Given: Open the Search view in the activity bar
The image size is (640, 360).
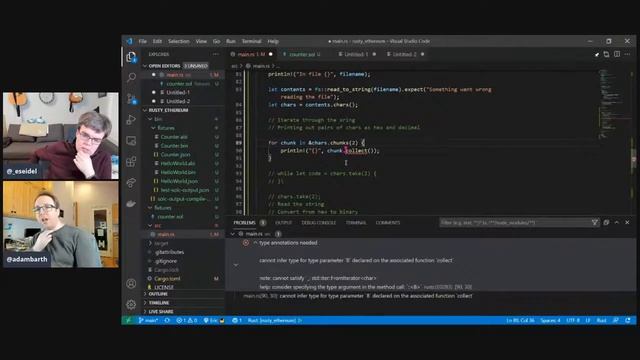Looking at the screenshot, I should (x=131, y=77).
